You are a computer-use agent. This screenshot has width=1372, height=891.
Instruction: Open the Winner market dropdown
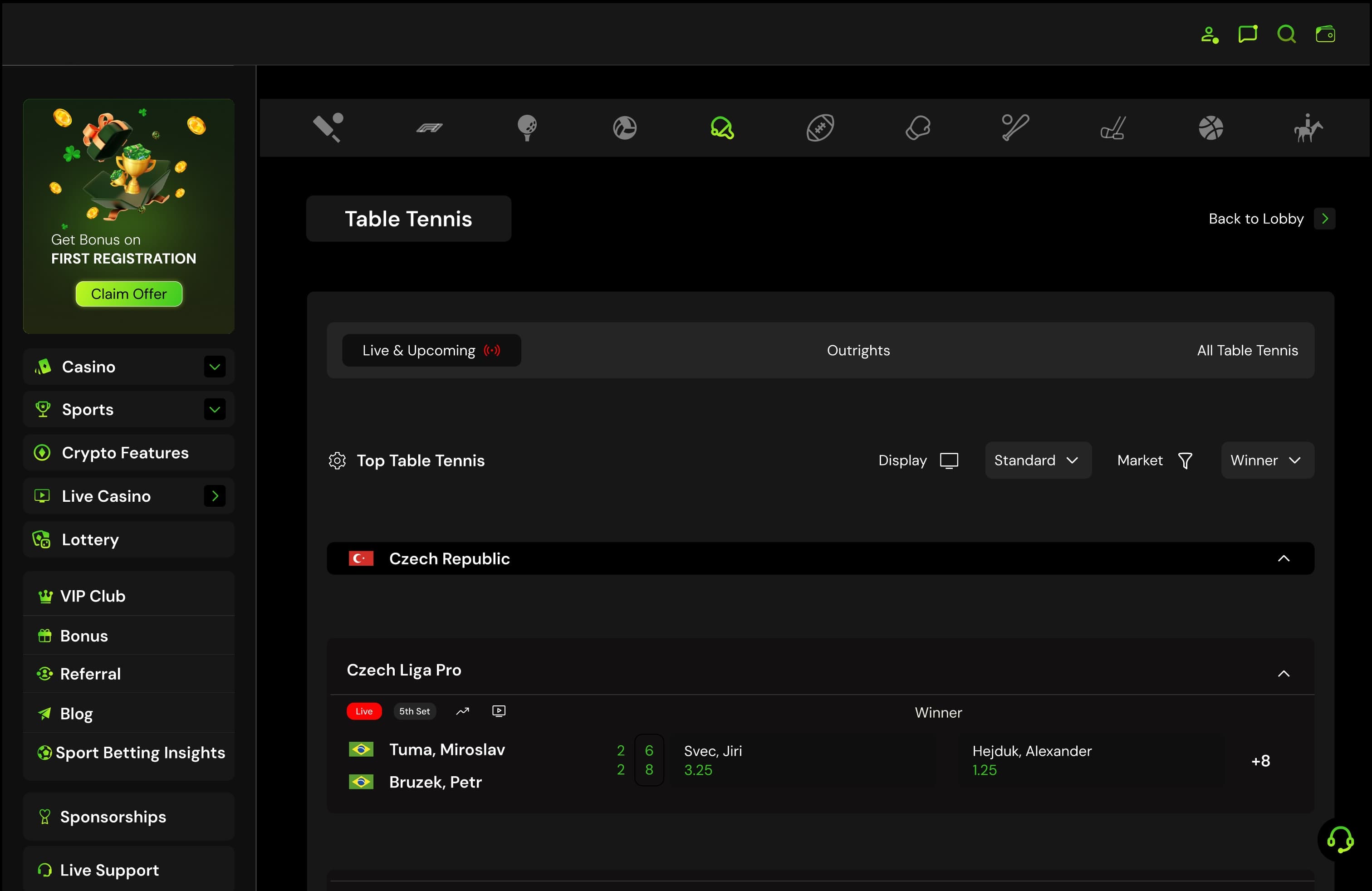pyautogui.click(x=1267, y=460)
